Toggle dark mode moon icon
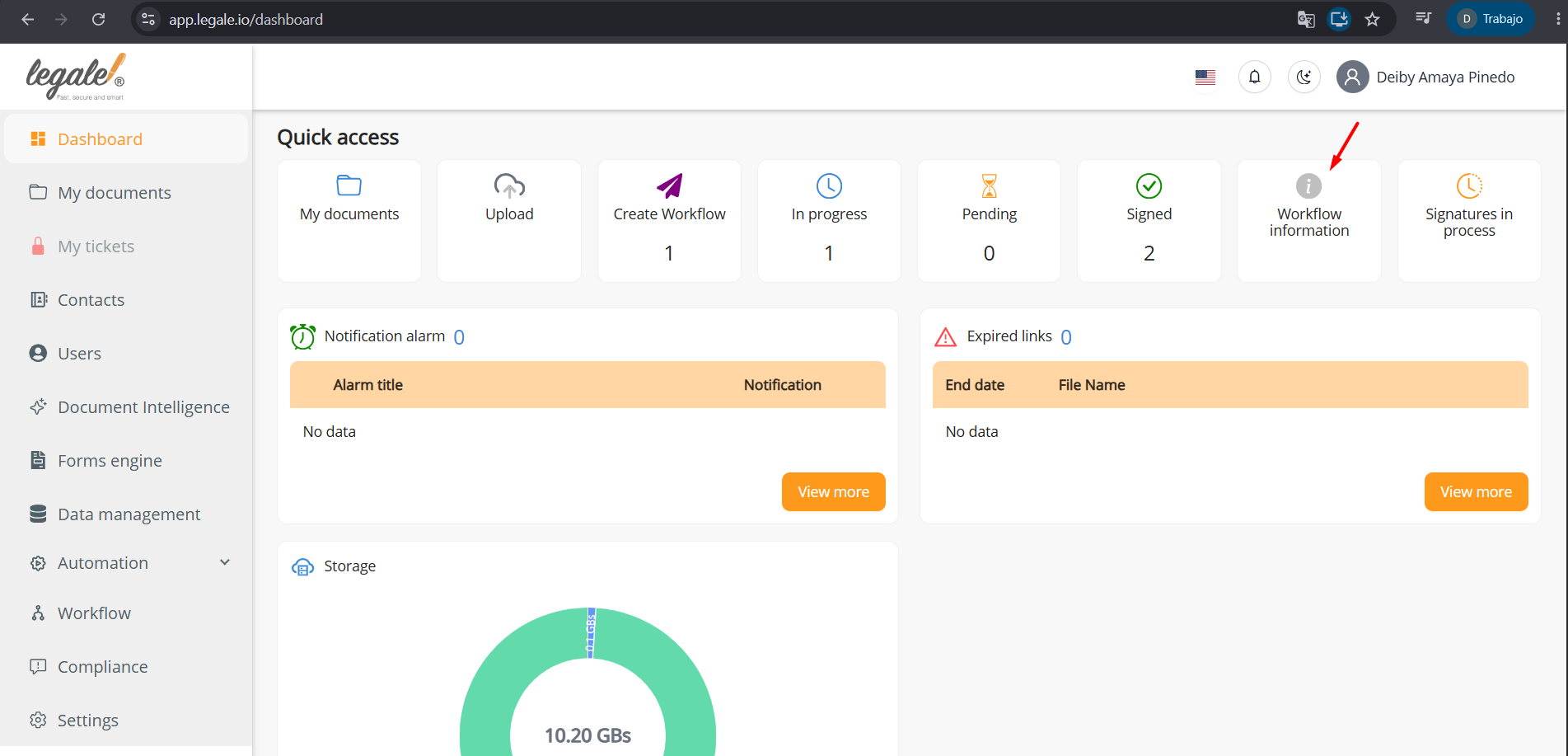Screen dimensions: 1568x756 (x=1304, y=77)
